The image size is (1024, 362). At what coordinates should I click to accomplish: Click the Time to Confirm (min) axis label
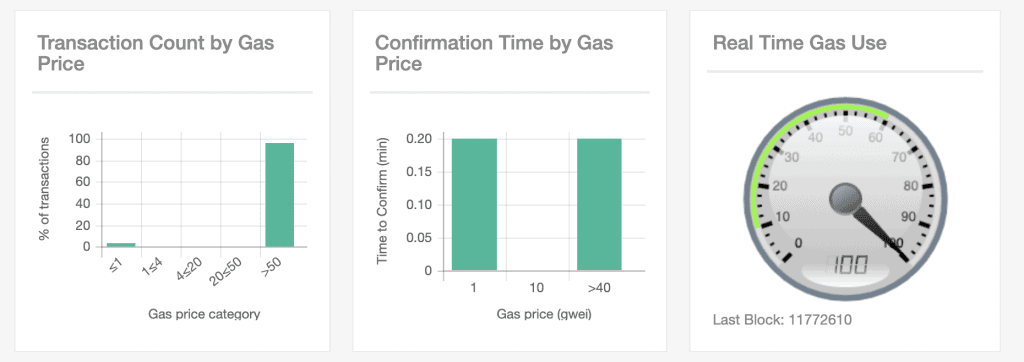pos(383,201)
